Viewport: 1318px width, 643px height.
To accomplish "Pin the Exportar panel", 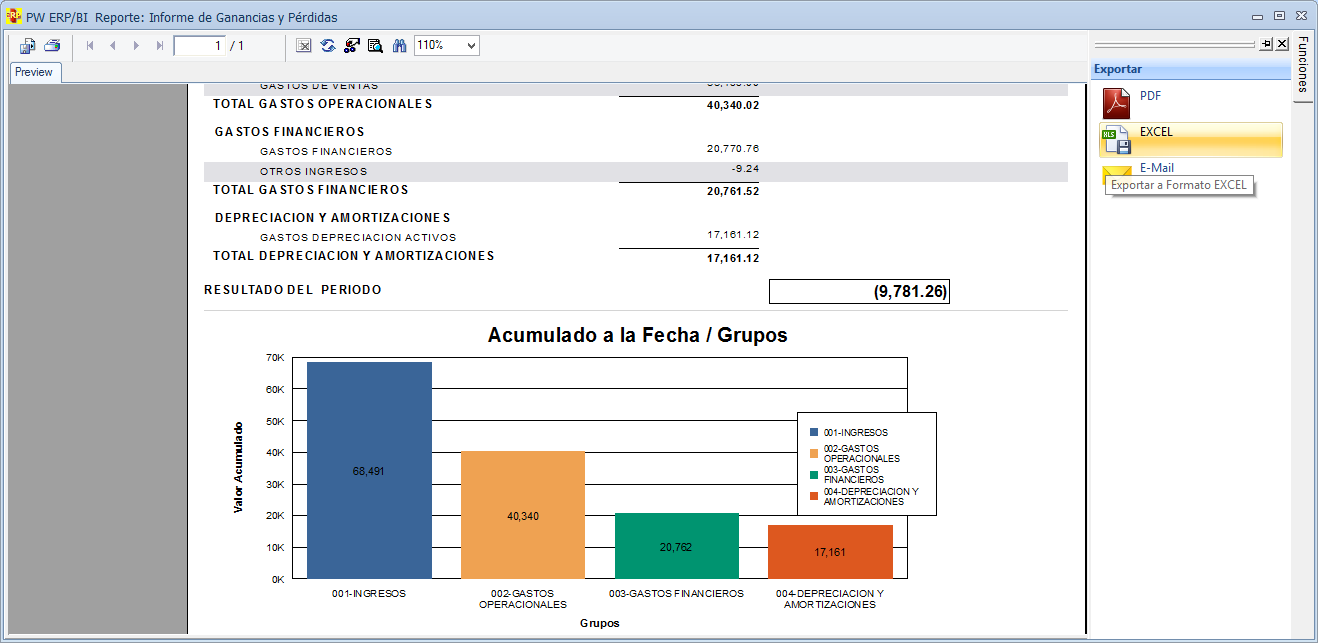I will pos(1266,44).
